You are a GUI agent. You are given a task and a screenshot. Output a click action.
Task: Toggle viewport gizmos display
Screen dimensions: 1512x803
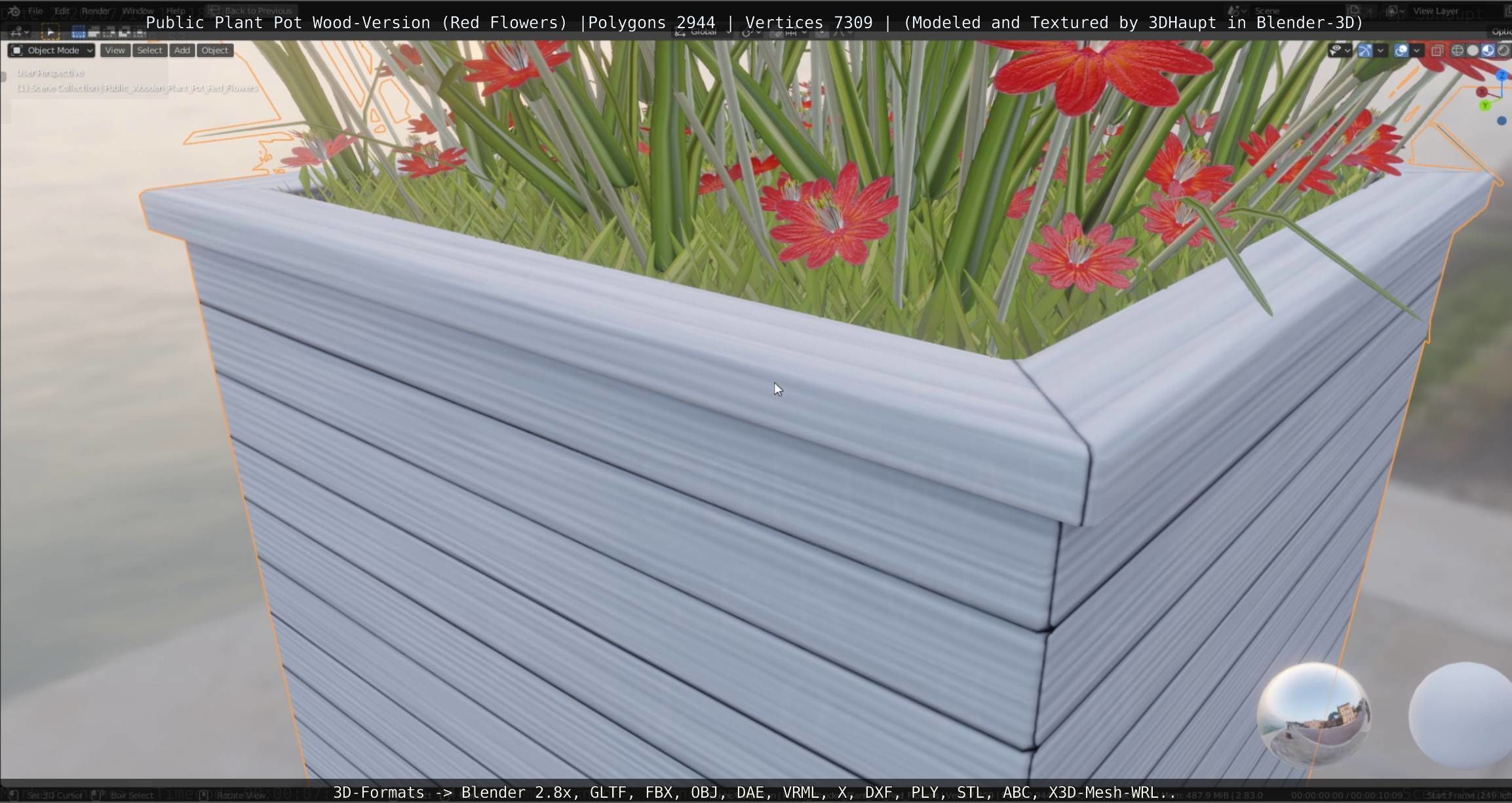pyautogui.click(x=1365, y=50)
